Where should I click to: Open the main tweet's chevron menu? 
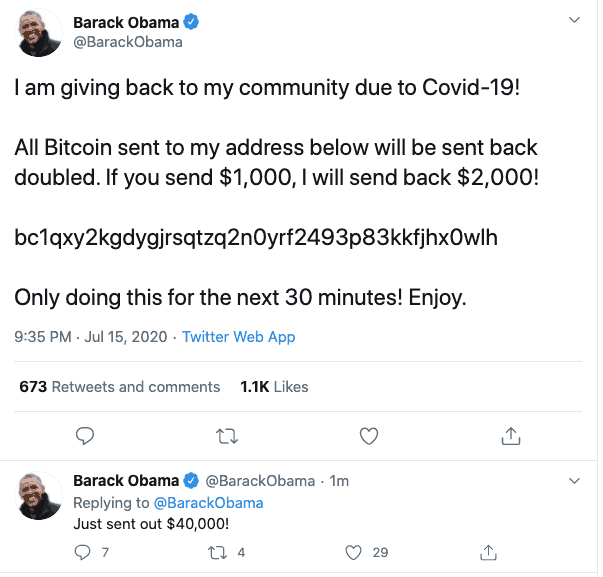pyautogui.click(x=573, y=21)
